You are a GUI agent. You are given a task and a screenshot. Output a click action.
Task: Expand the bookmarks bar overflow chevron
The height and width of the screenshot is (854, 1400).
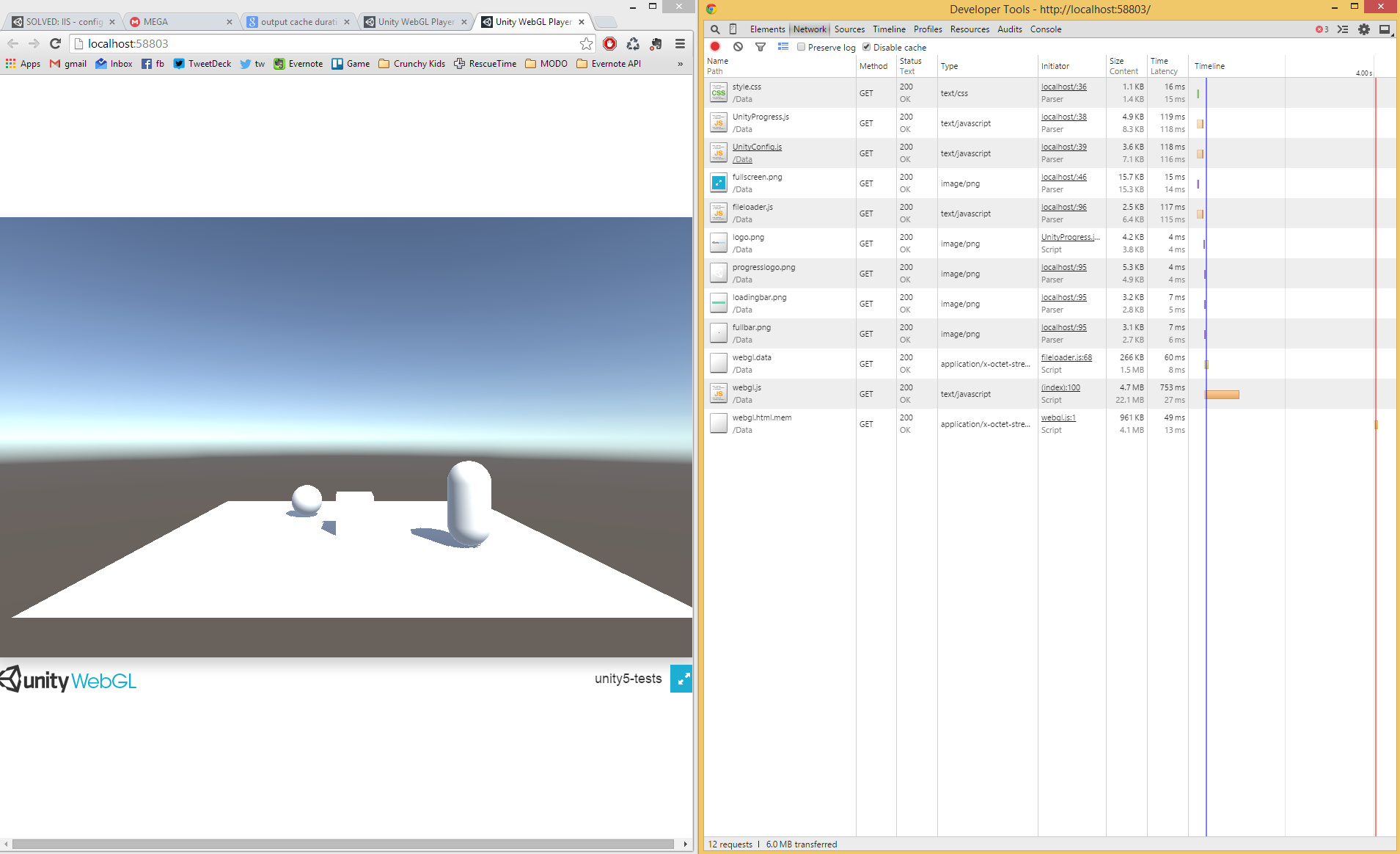(679, 64)
